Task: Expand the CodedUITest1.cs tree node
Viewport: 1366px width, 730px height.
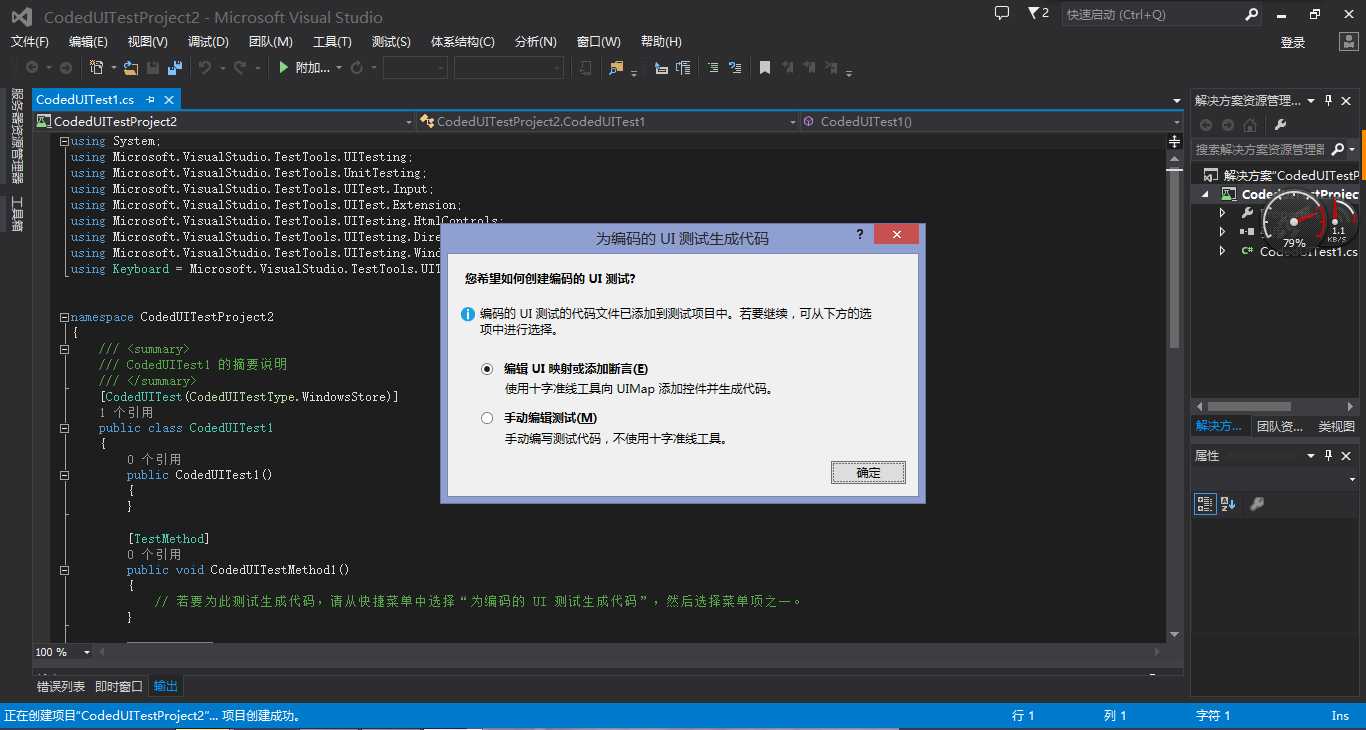Action: pos(1222,251)
